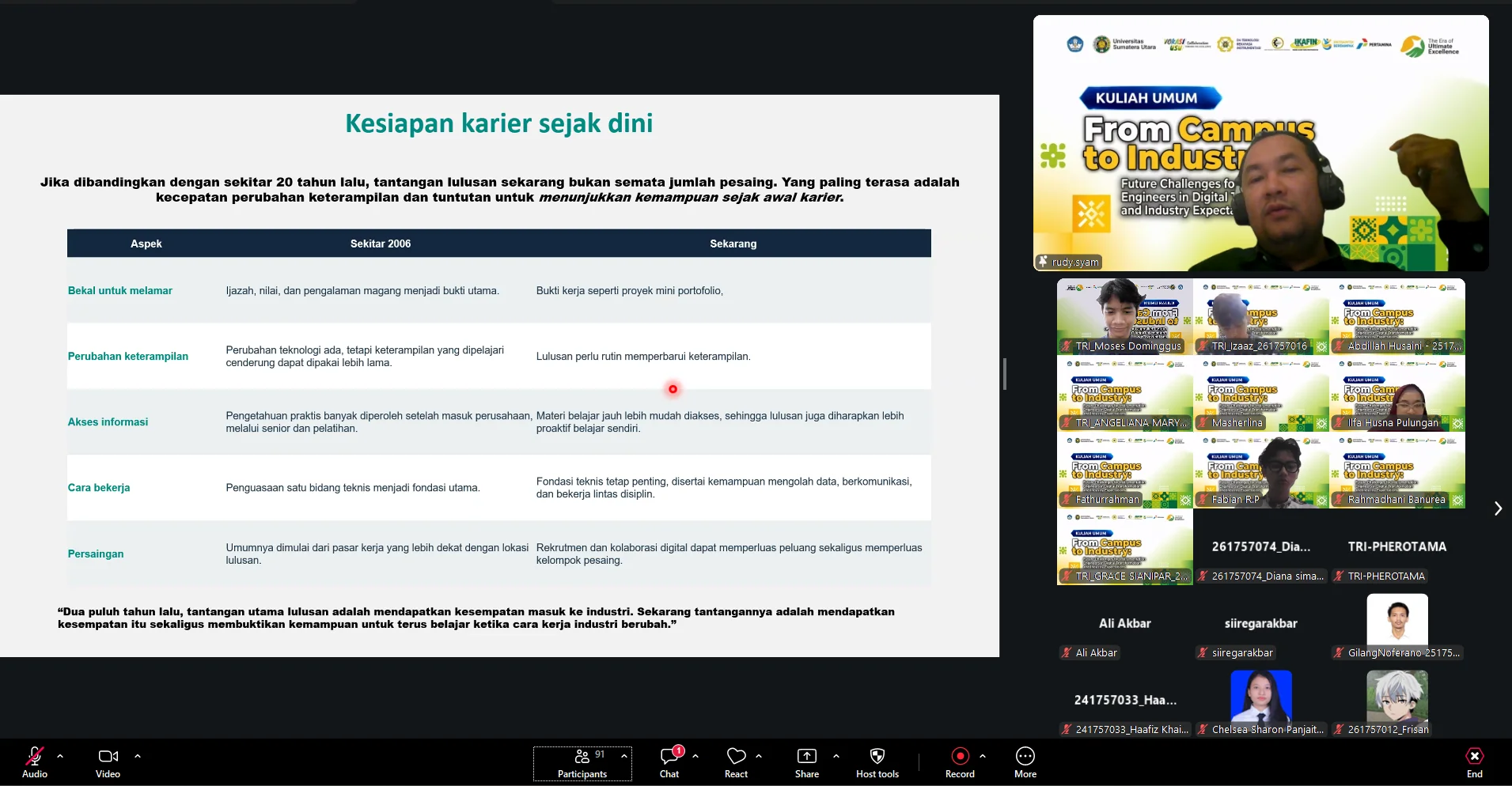Select TRI_GRACE SIANIPAR video tile
The height and width of the screenshot is (786, 1512).
click(1125, 546)
